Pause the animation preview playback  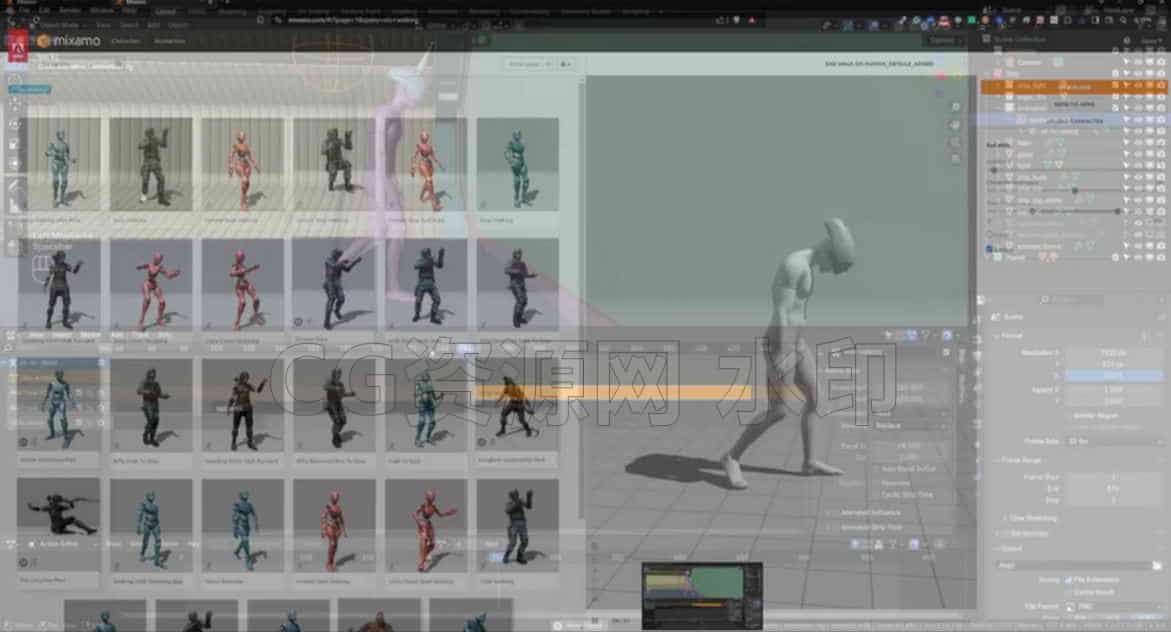coord(595,620)
